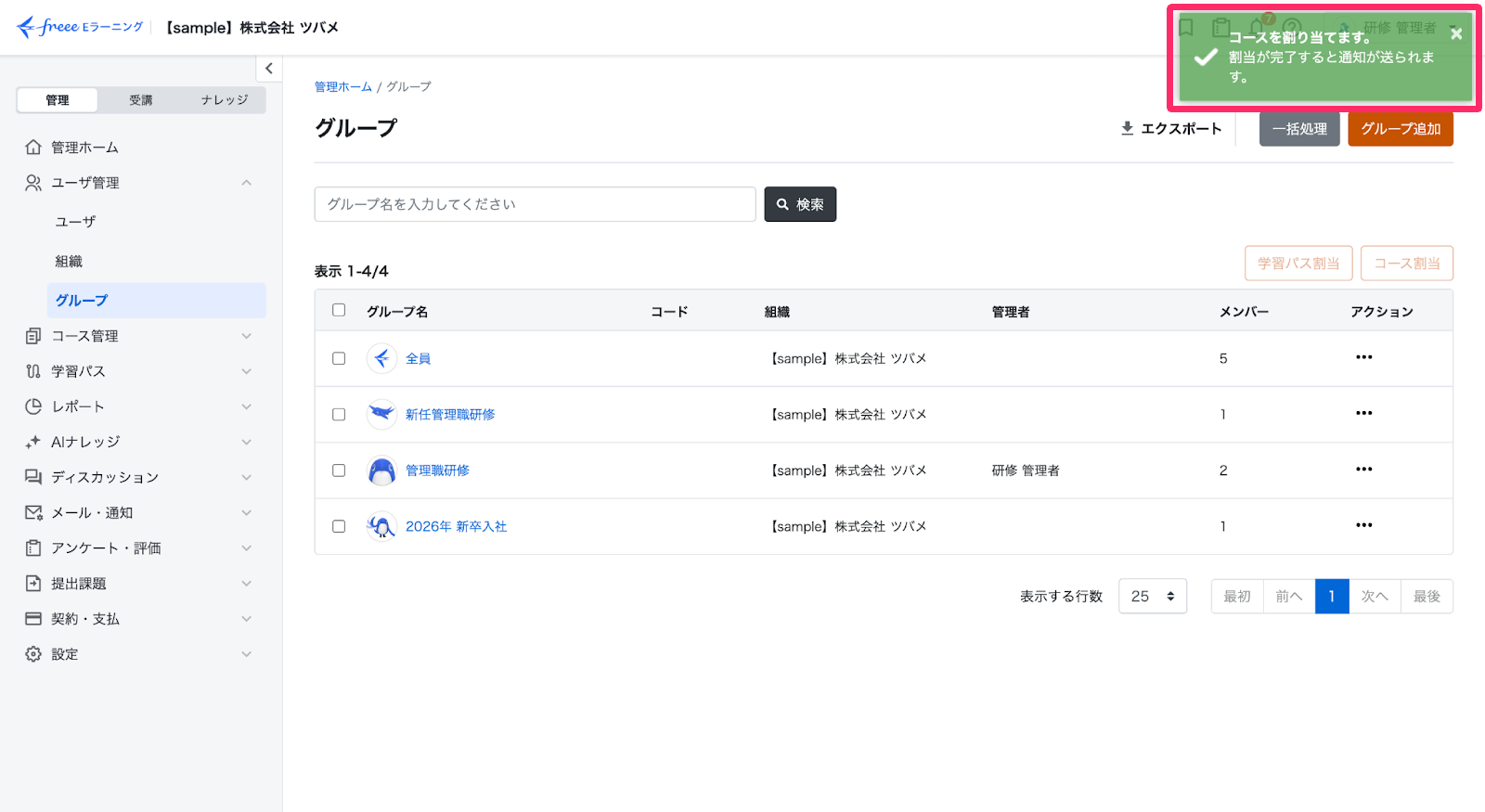Click the 次へ pagination button
Screen dimensions: 1485x812
(x=1375, y=597)
